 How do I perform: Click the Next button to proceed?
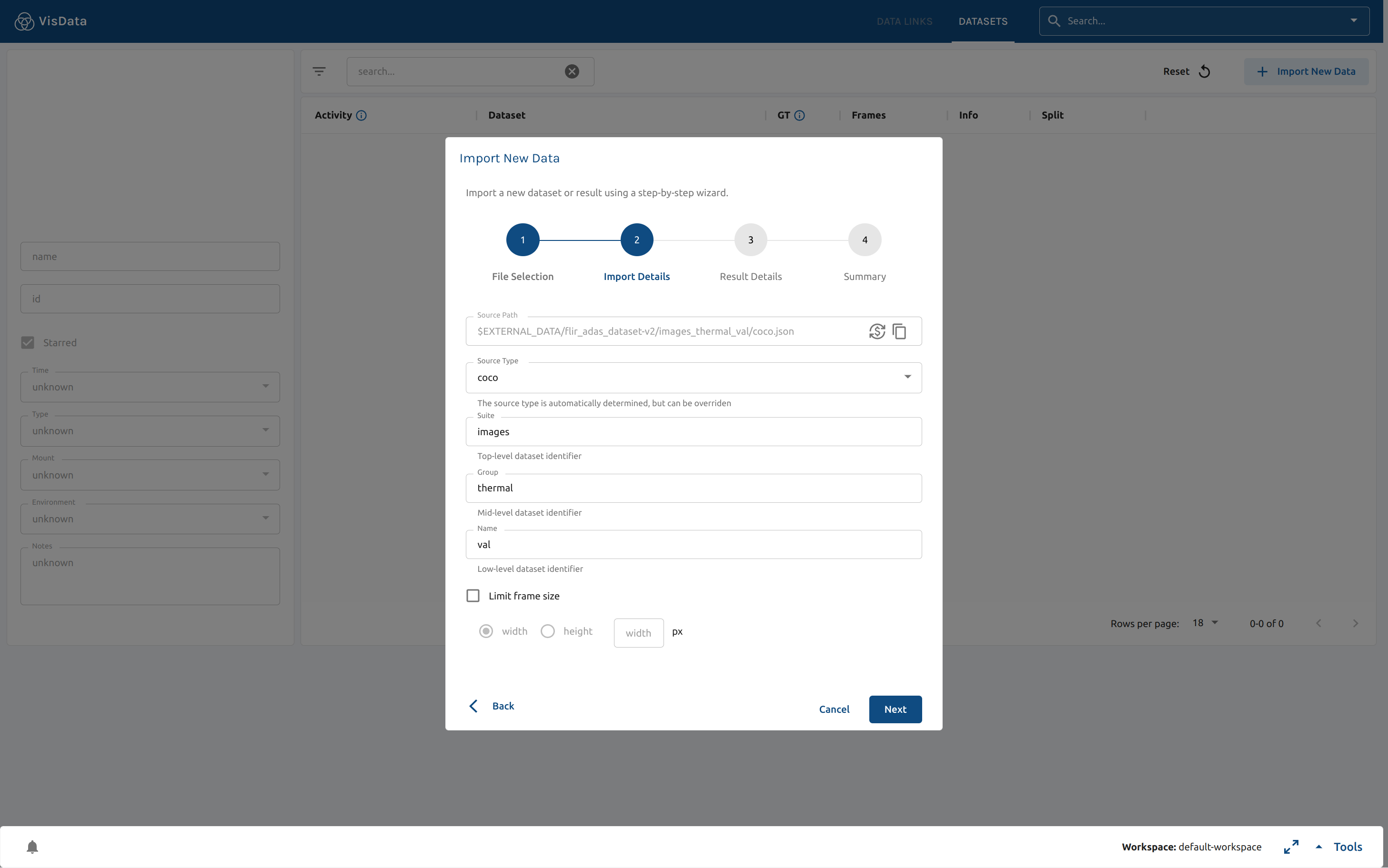(x=895, y=708)
